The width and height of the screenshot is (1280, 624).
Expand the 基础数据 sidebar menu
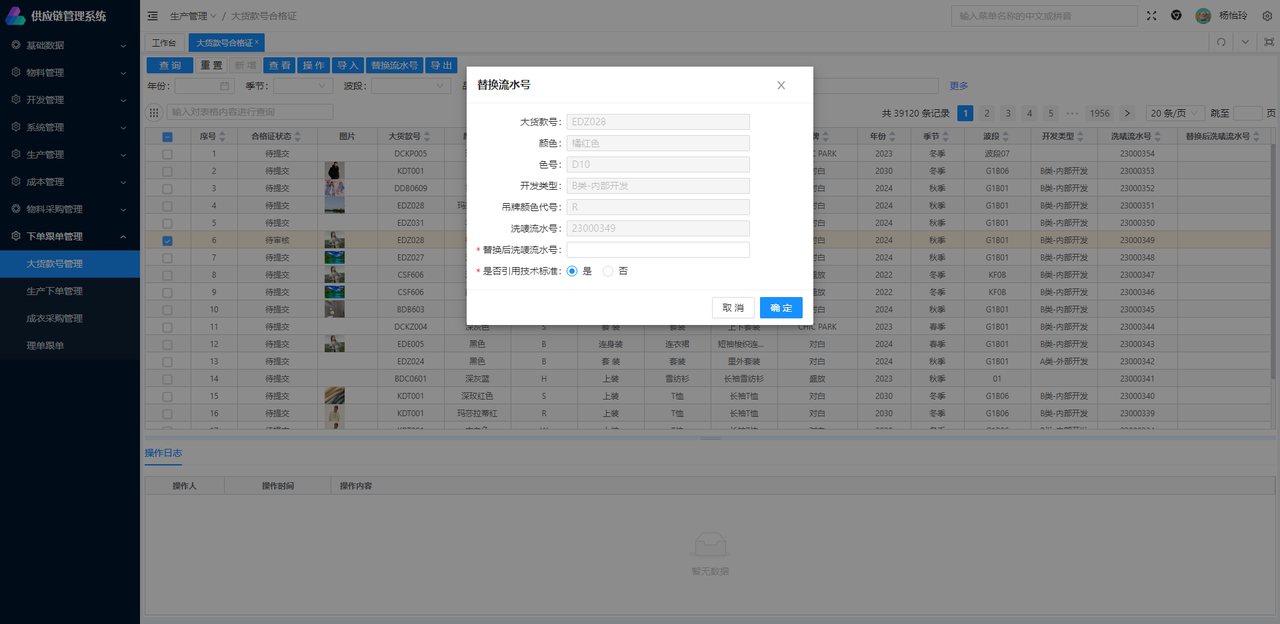click(x=69, y=45)
